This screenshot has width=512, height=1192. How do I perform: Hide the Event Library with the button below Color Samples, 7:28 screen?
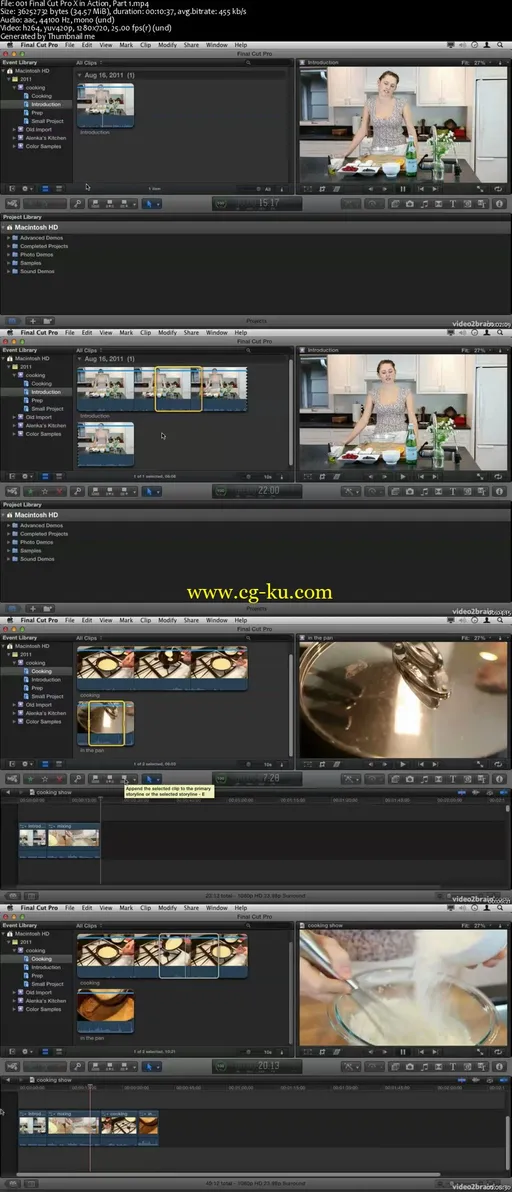click(x=11, y=764)
